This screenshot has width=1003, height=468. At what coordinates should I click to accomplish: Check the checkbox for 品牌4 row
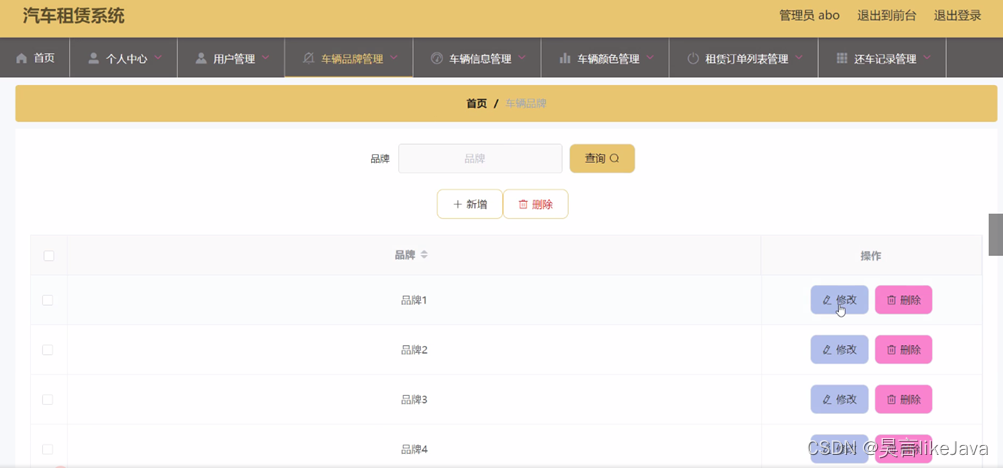(47, 449)
